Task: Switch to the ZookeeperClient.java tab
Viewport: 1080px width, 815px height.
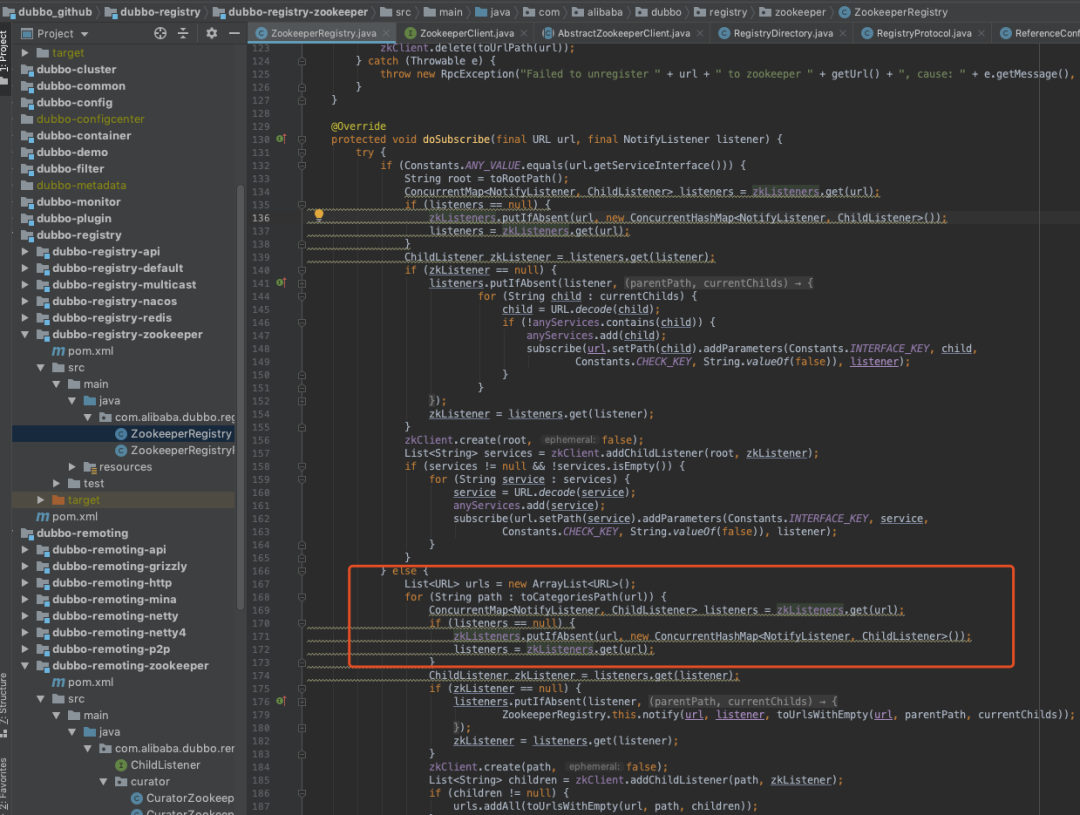Action: (x=466, y=34)
